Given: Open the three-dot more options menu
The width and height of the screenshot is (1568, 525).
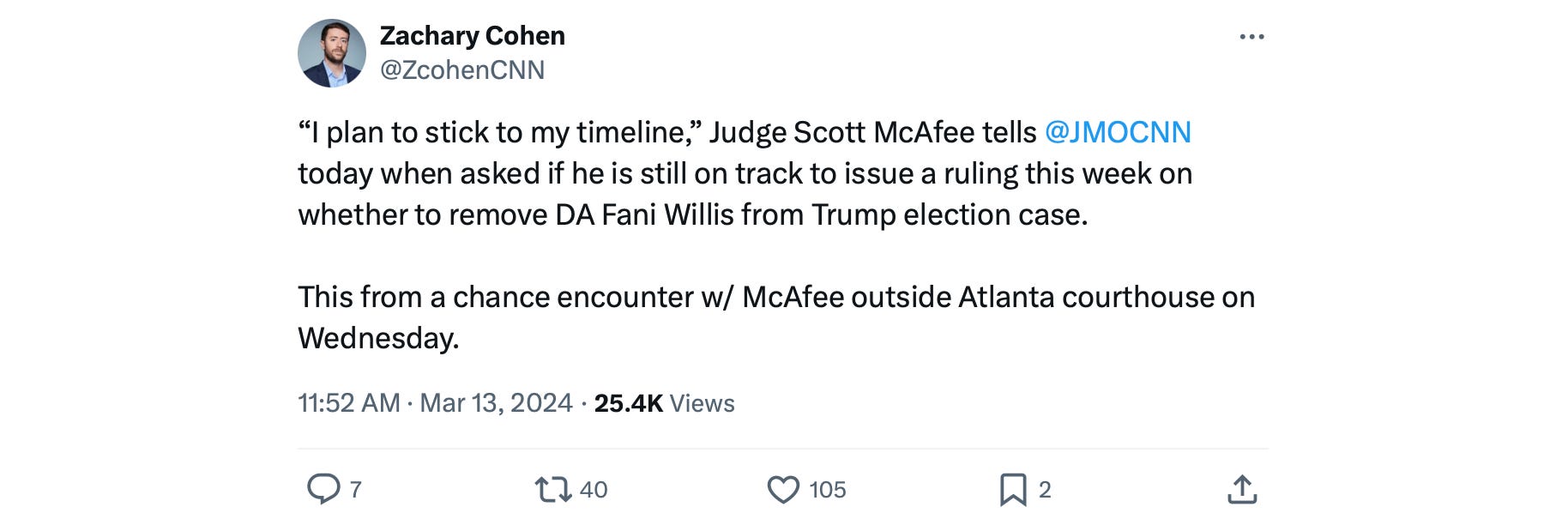Looking at the screenshot, I should tap(1251, 37).
